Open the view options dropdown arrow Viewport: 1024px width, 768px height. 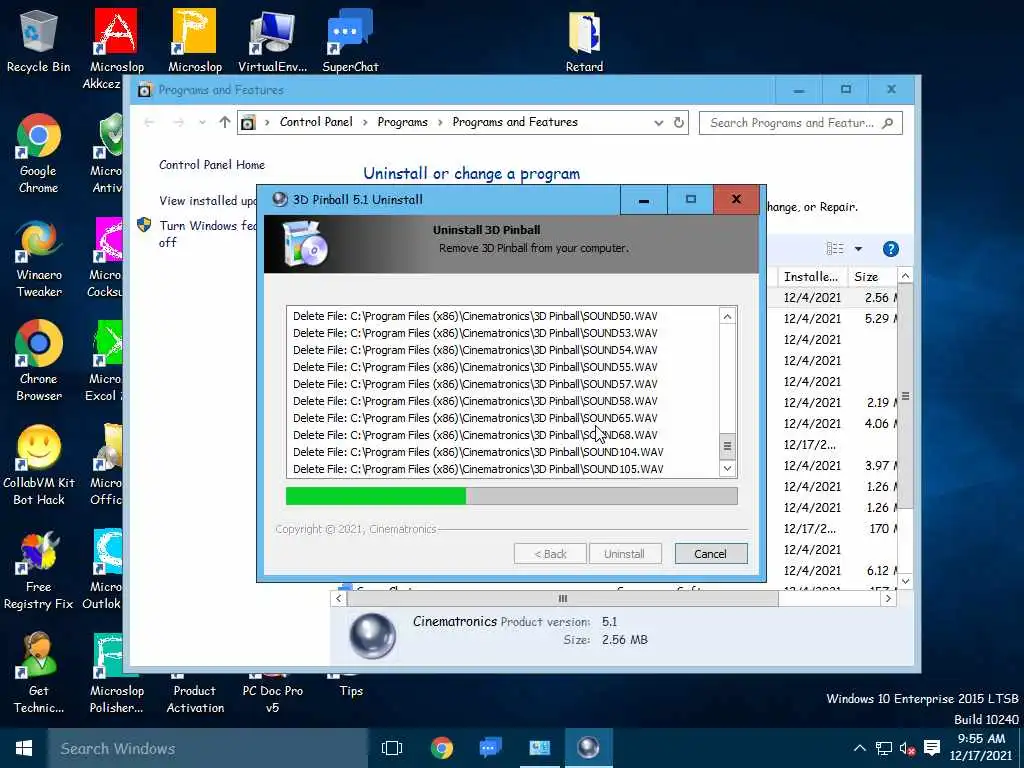pos(858,249)
